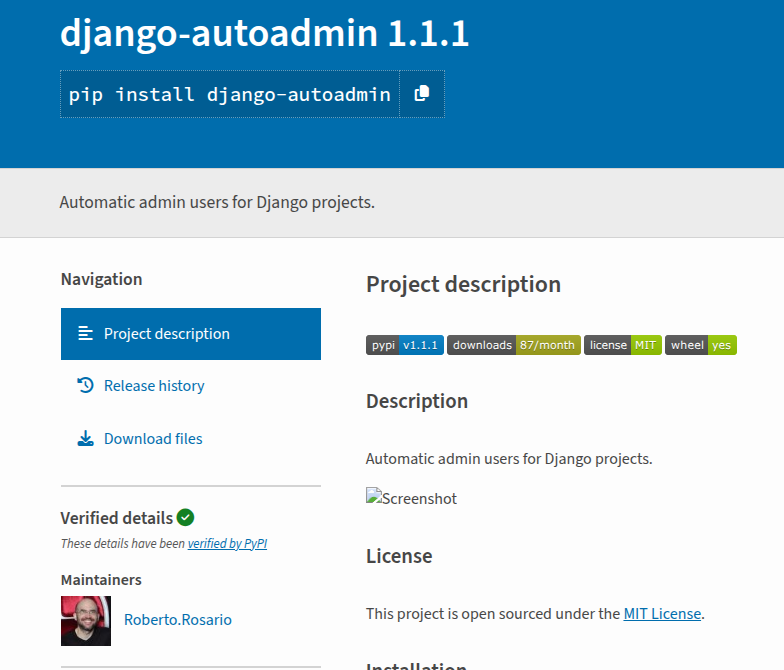Click the Project description list icon
The height and width of the screenshot is (670, 784).
click(x=86, y=334)
